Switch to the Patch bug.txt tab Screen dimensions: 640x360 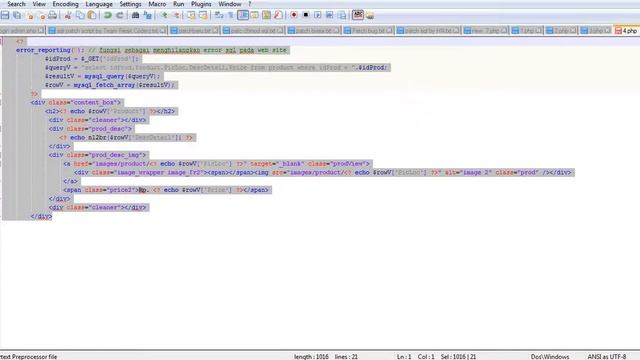368,31
